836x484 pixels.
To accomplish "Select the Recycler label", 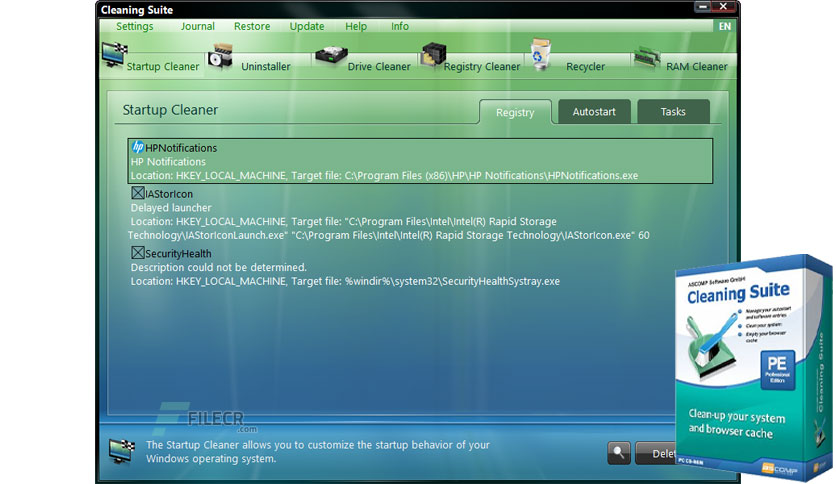I will tap(585, 67).
